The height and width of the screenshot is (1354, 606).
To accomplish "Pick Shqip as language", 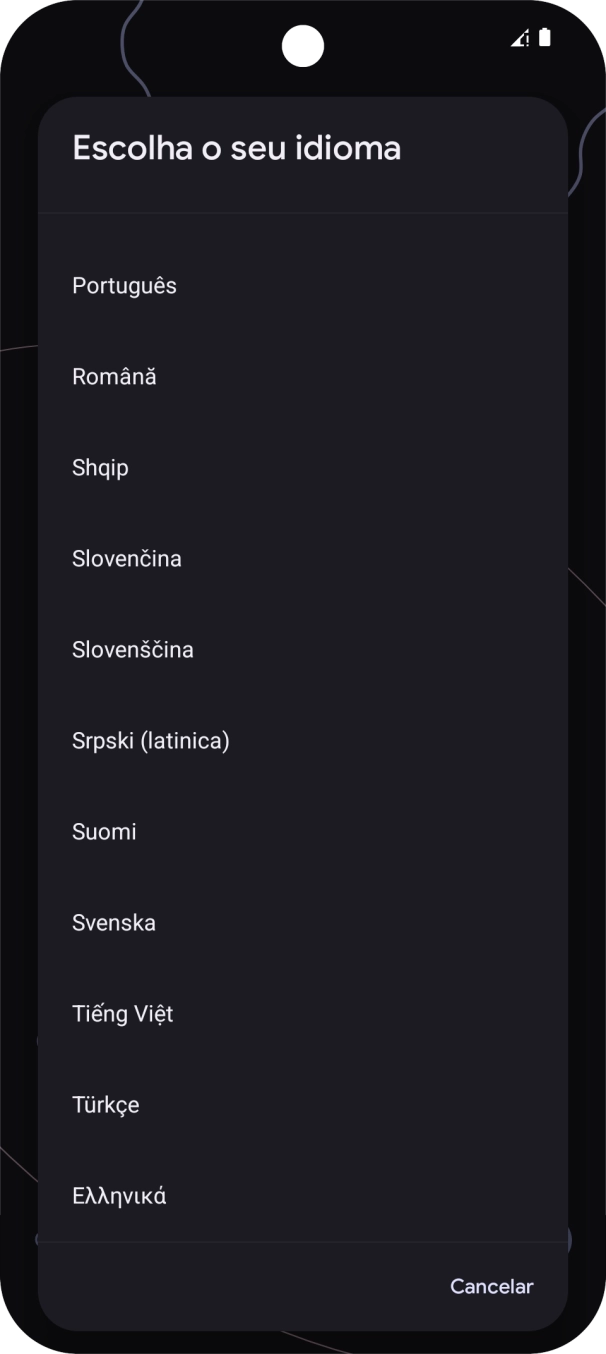I will tap(101, 468).
